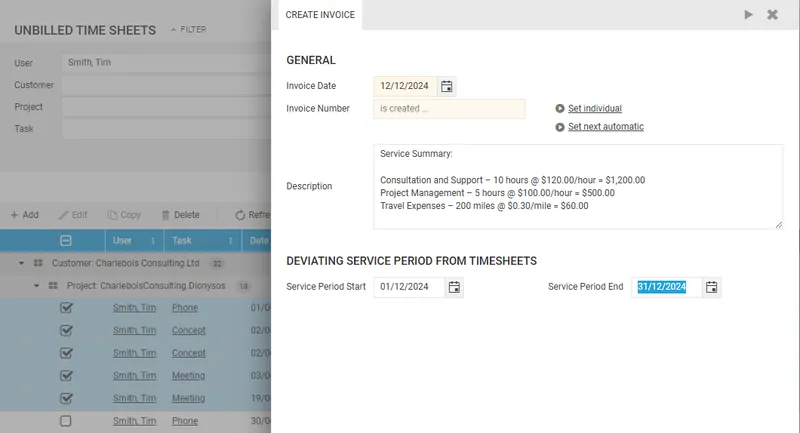Viewport: 800px width, 433px height.
Task: Toggle the select-all checkbox in table header
Action: tap(66, 240)
